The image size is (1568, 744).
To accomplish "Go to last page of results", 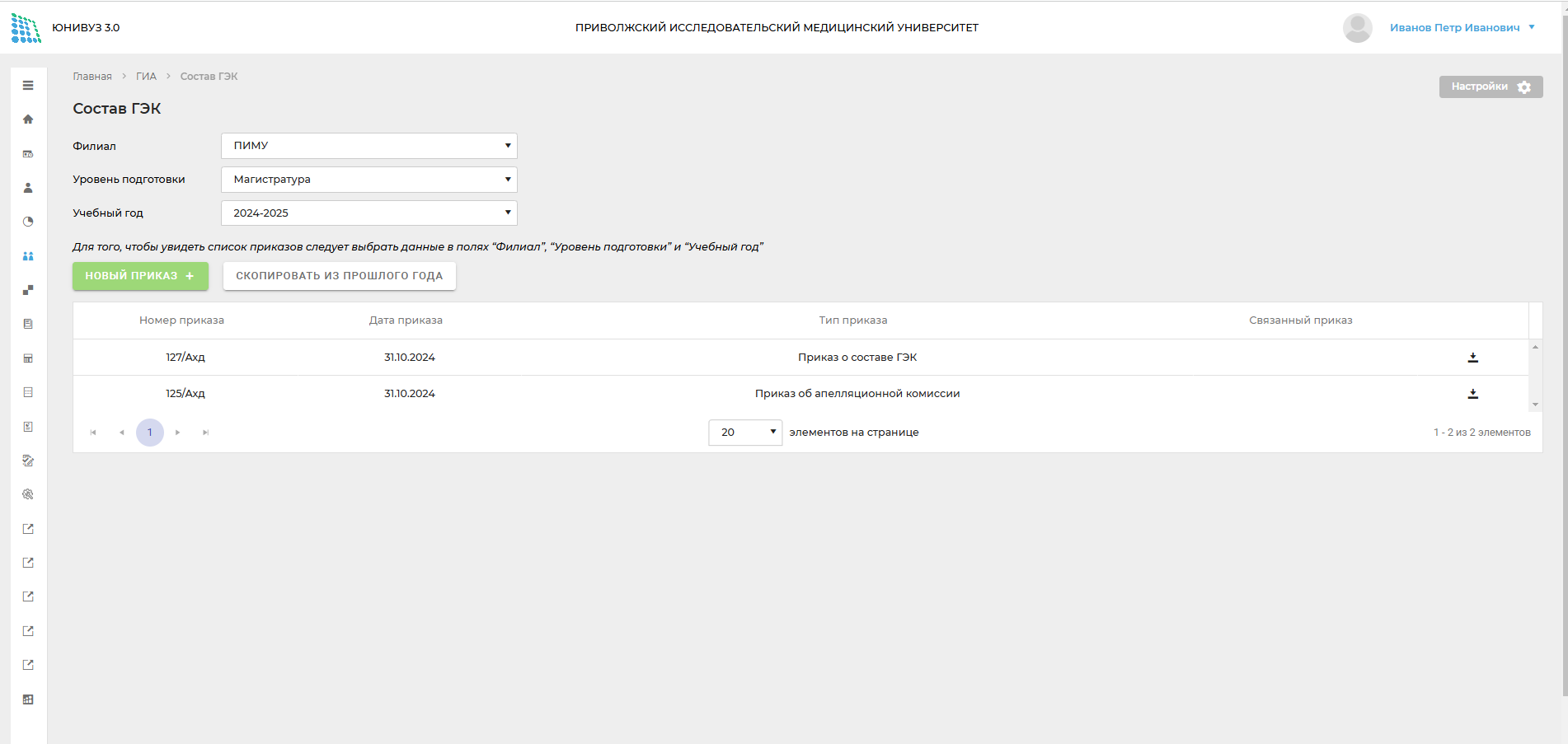I will point(205,433).
